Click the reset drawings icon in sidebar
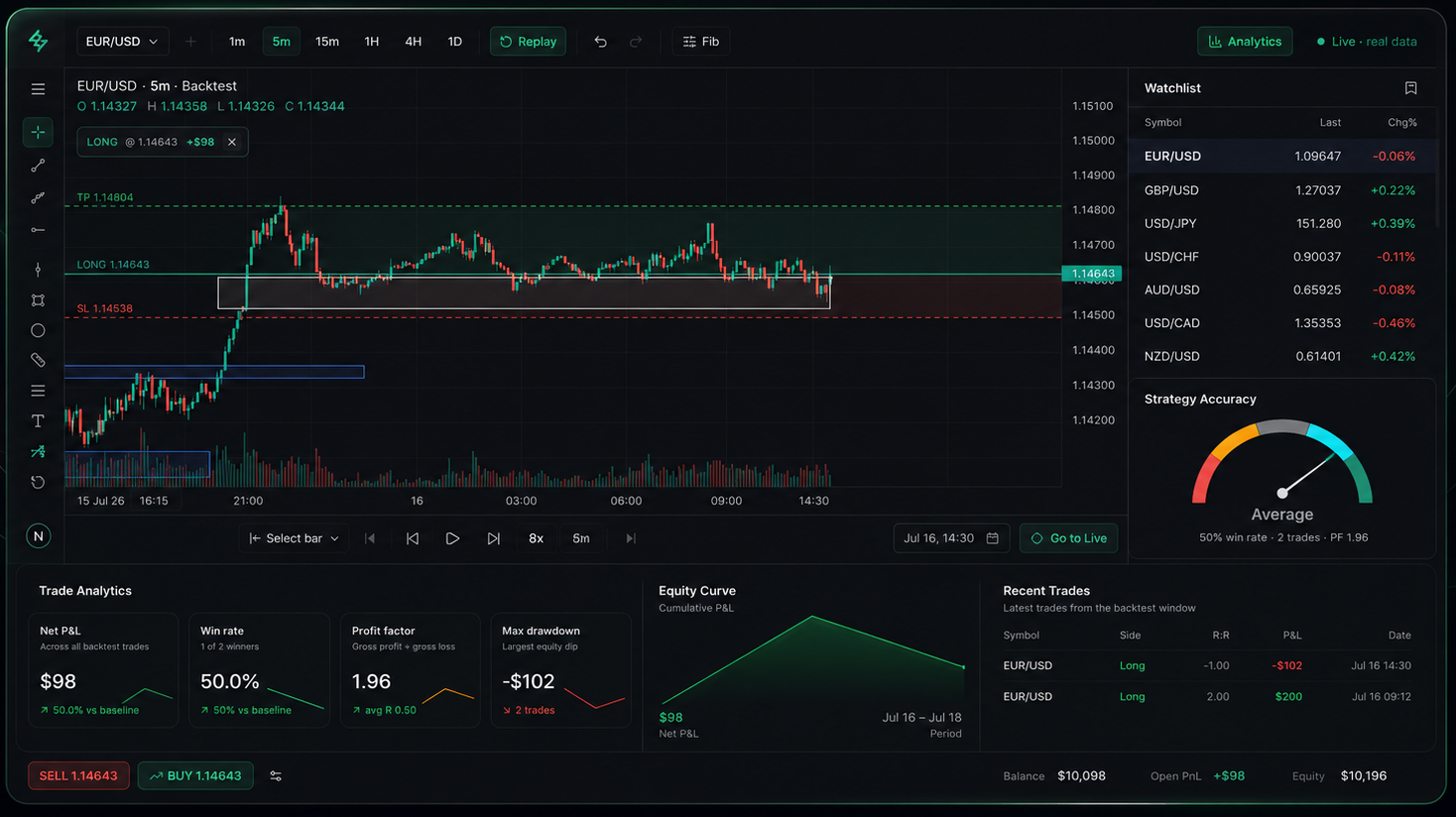 click(38, 482)
